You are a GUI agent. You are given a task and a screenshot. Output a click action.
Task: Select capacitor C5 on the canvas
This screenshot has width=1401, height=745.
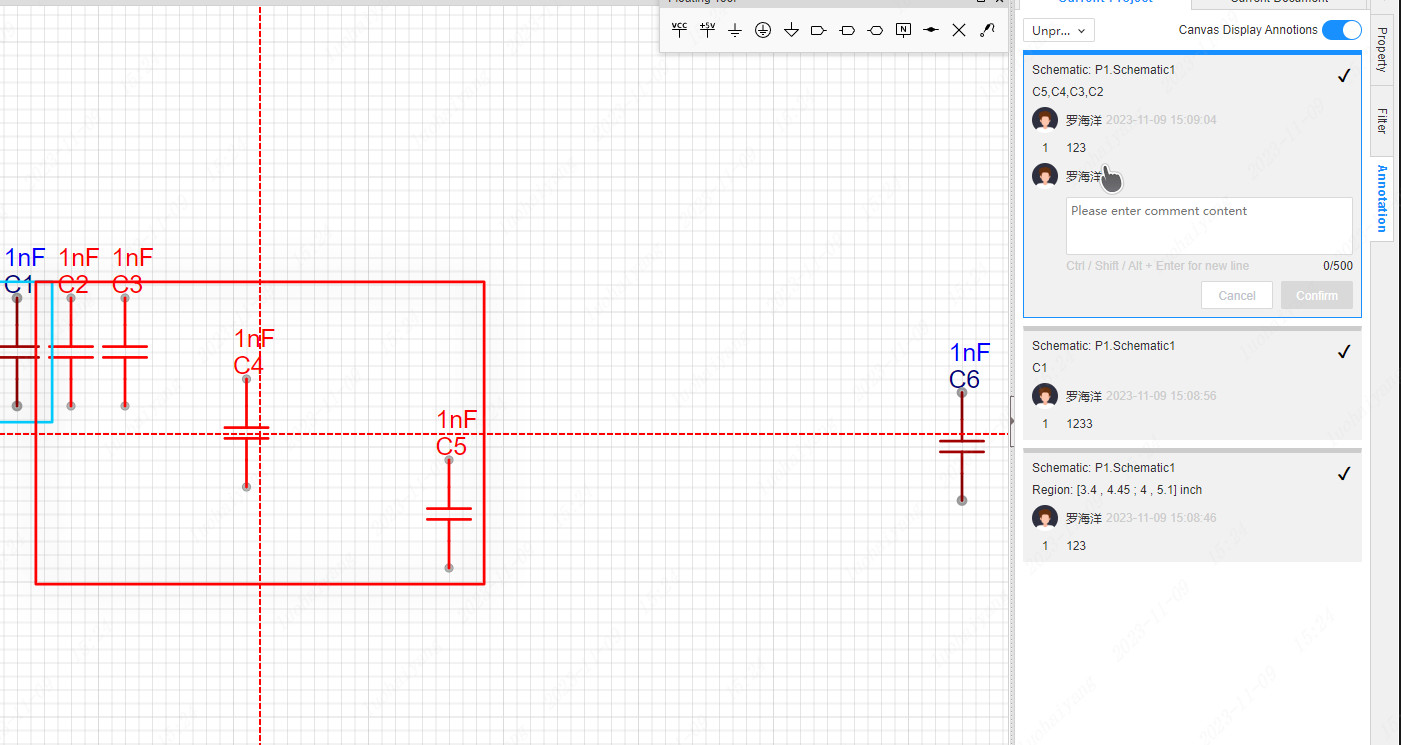click(449, 514)
